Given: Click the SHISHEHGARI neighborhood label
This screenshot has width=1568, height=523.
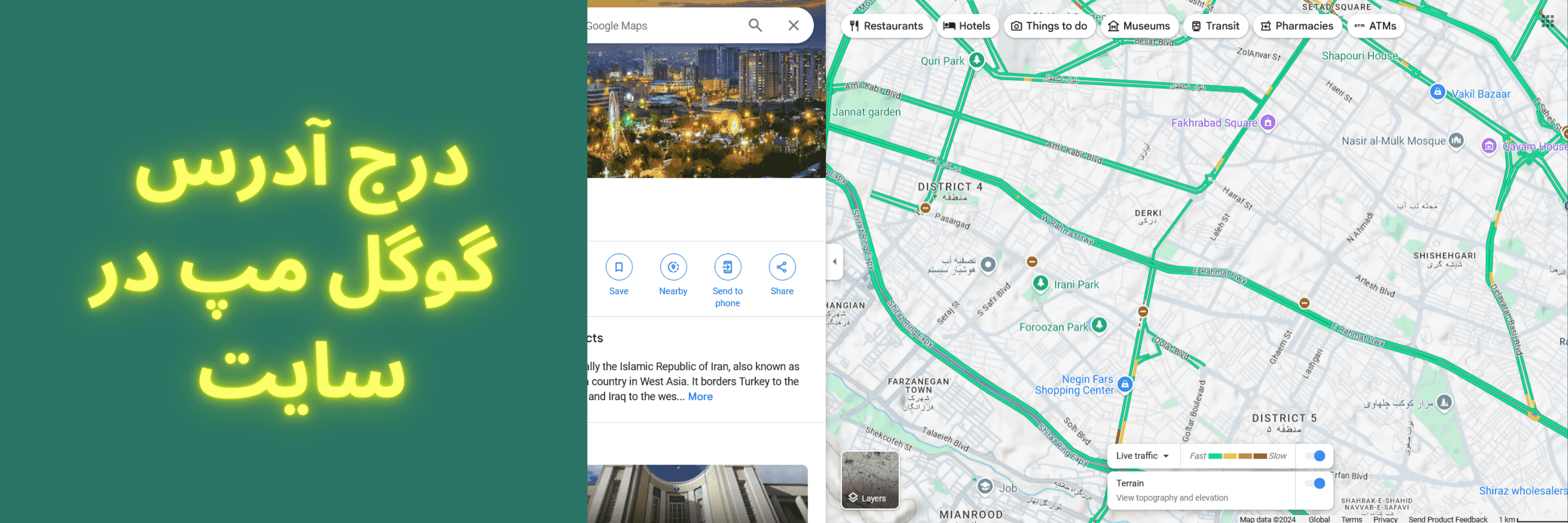Looking at the screenshot, I should click(1445, 256).
